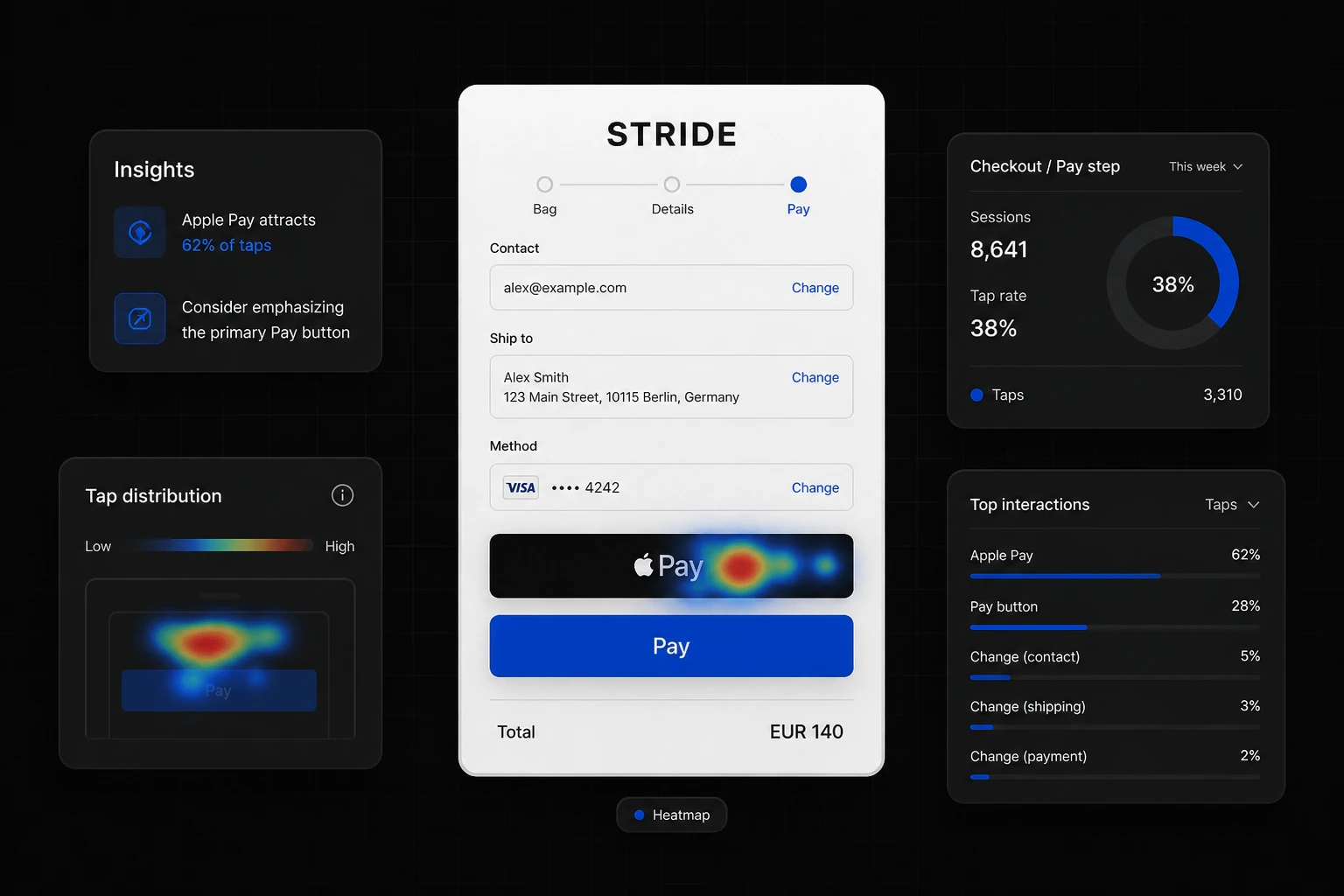Open the This week dropdown
This screenshot has width=1344, height=896.
(x=1206, y=166)
